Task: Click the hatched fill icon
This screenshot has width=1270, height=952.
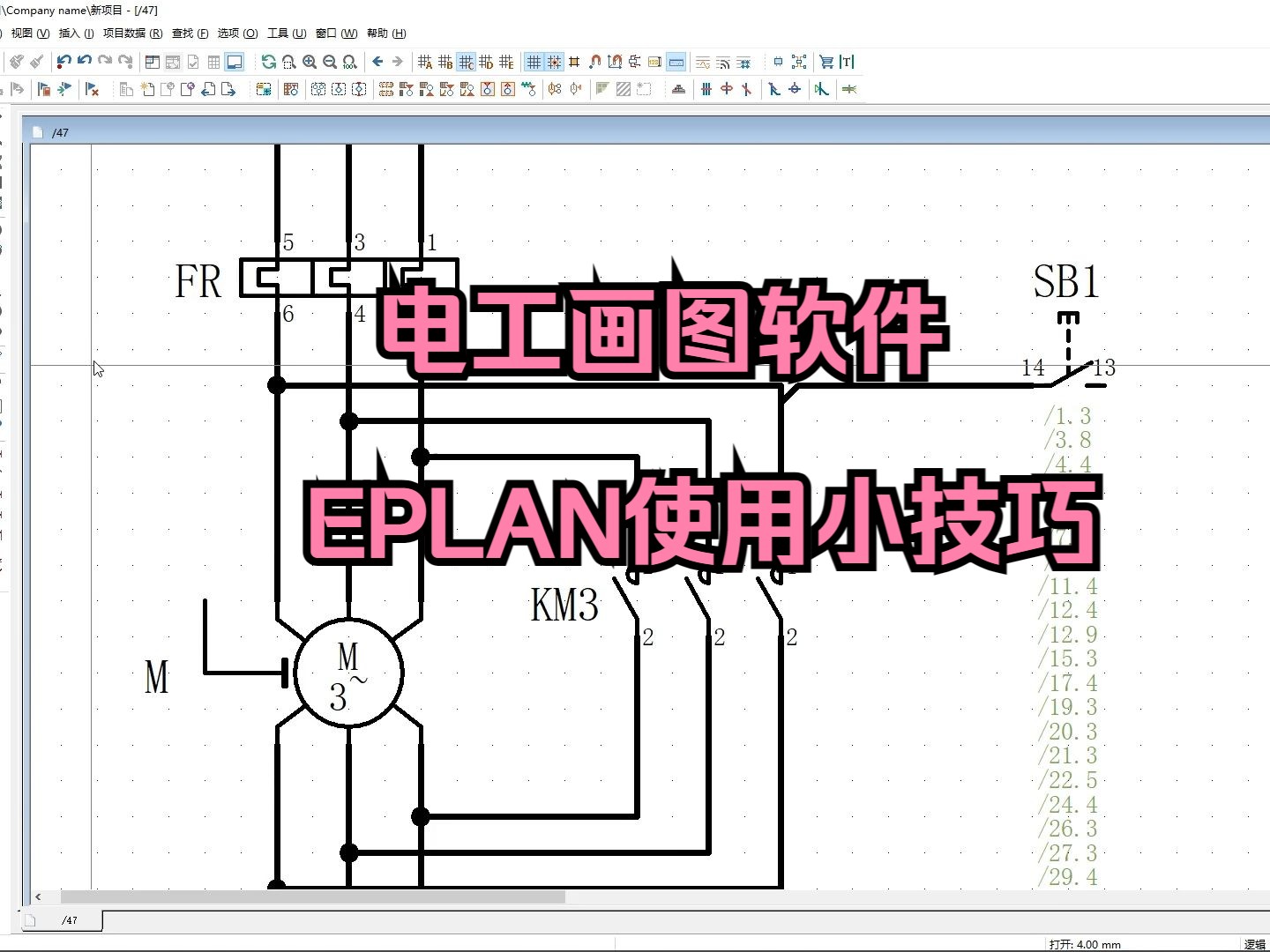Action: point(624,89)
